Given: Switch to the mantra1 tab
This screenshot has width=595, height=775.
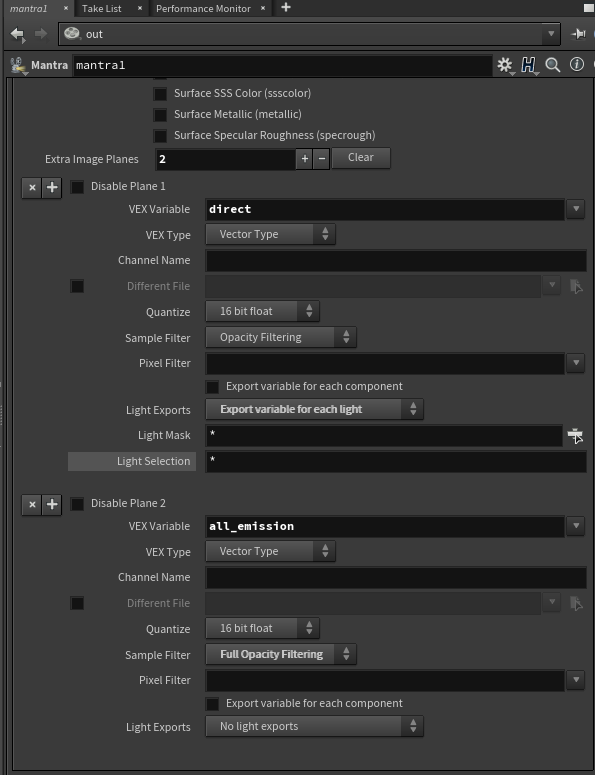Looking at the screenshot, I should point(29,8).
